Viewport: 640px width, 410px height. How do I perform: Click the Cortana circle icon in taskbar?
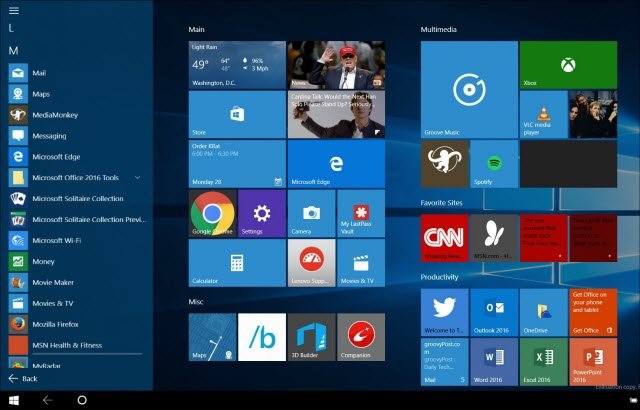tap(82, 399)
